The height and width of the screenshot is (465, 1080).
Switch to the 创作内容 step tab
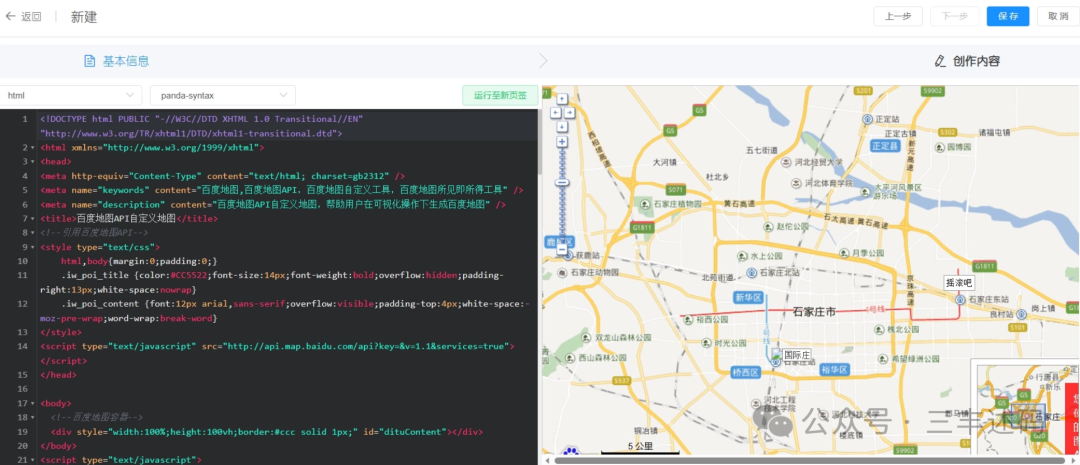pos(967,61)
